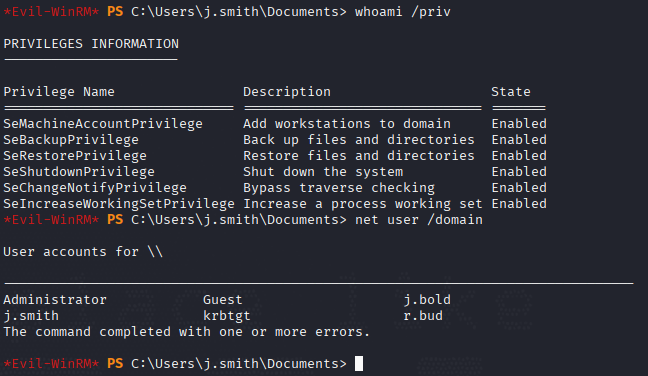
Task: Click the 'net user /domain' command text
Action: coord(419,220)
